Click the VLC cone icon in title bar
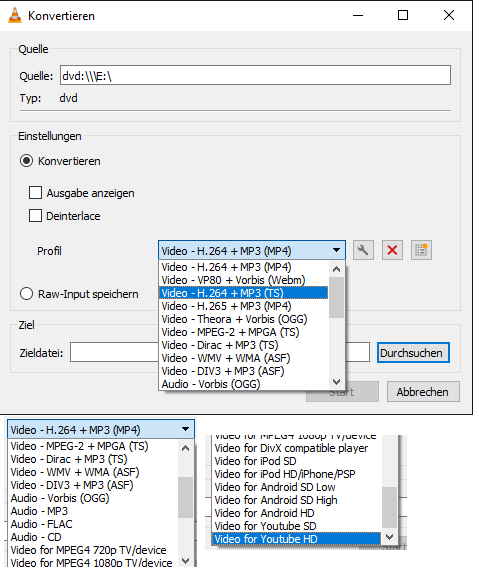Screen dimensions: 479x579 coord(15,16)
